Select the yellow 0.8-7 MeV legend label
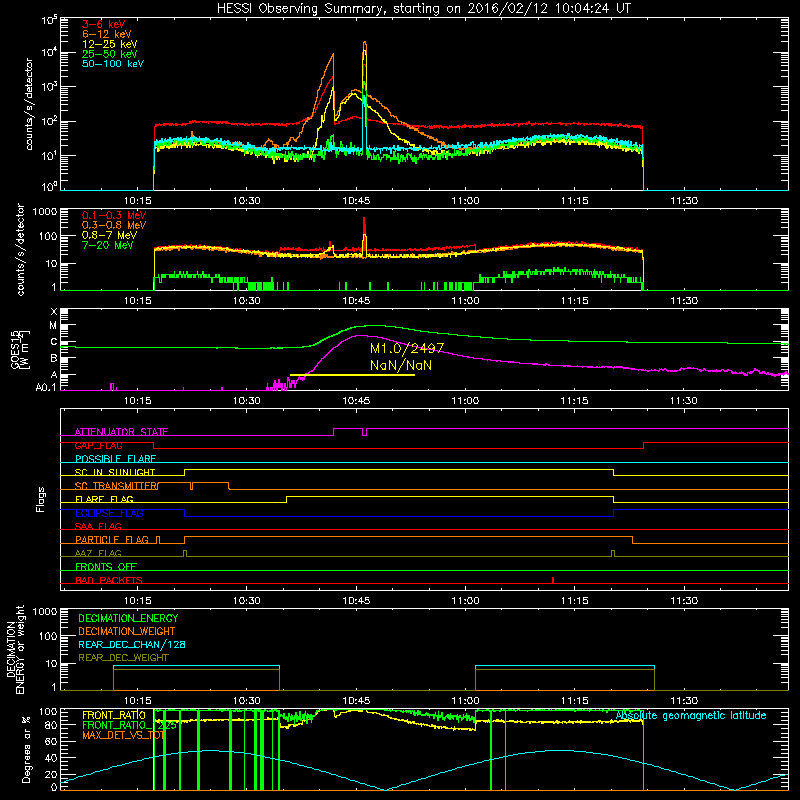 (x=110, y=235)
